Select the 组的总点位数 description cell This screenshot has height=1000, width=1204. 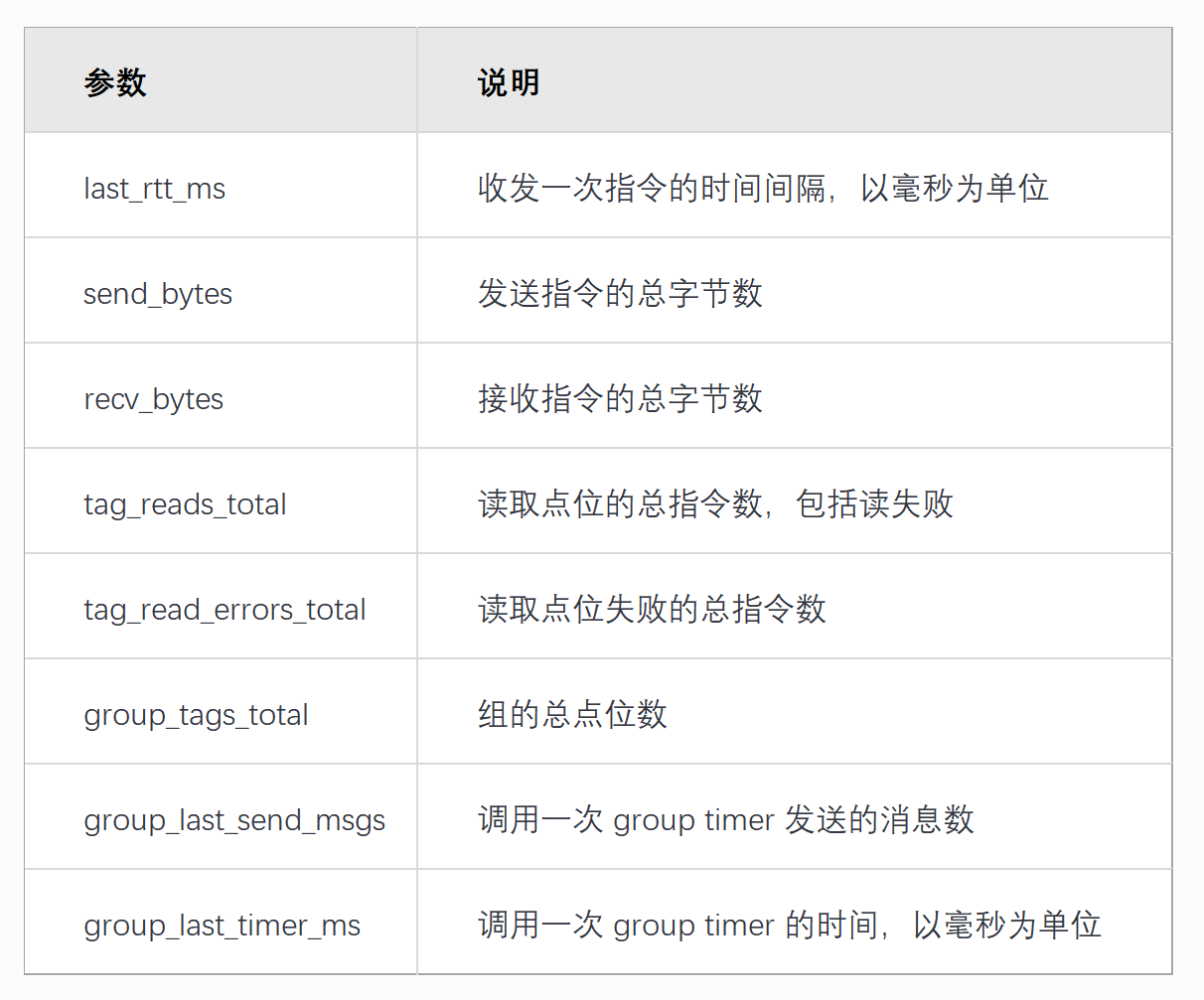(x=572, y=715)
